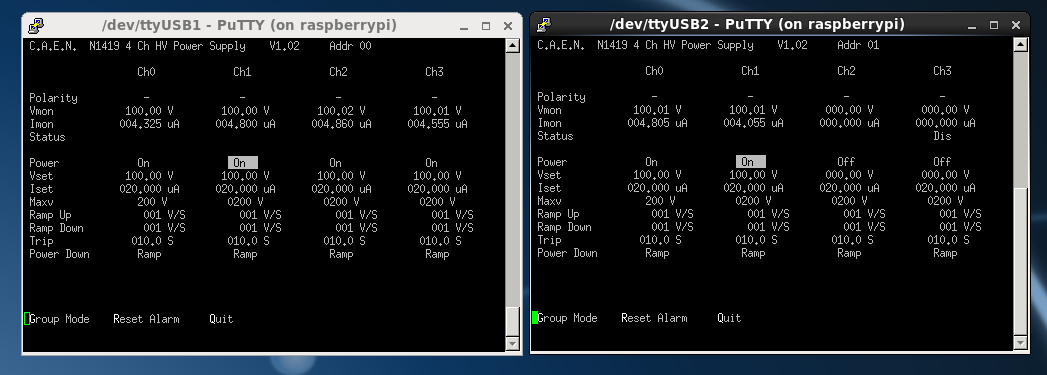This screenshot has width=1047, height=375.
Task: Click Ch2 Imon 004.860 uA in ttyUSB1
Action: [341, 124]
